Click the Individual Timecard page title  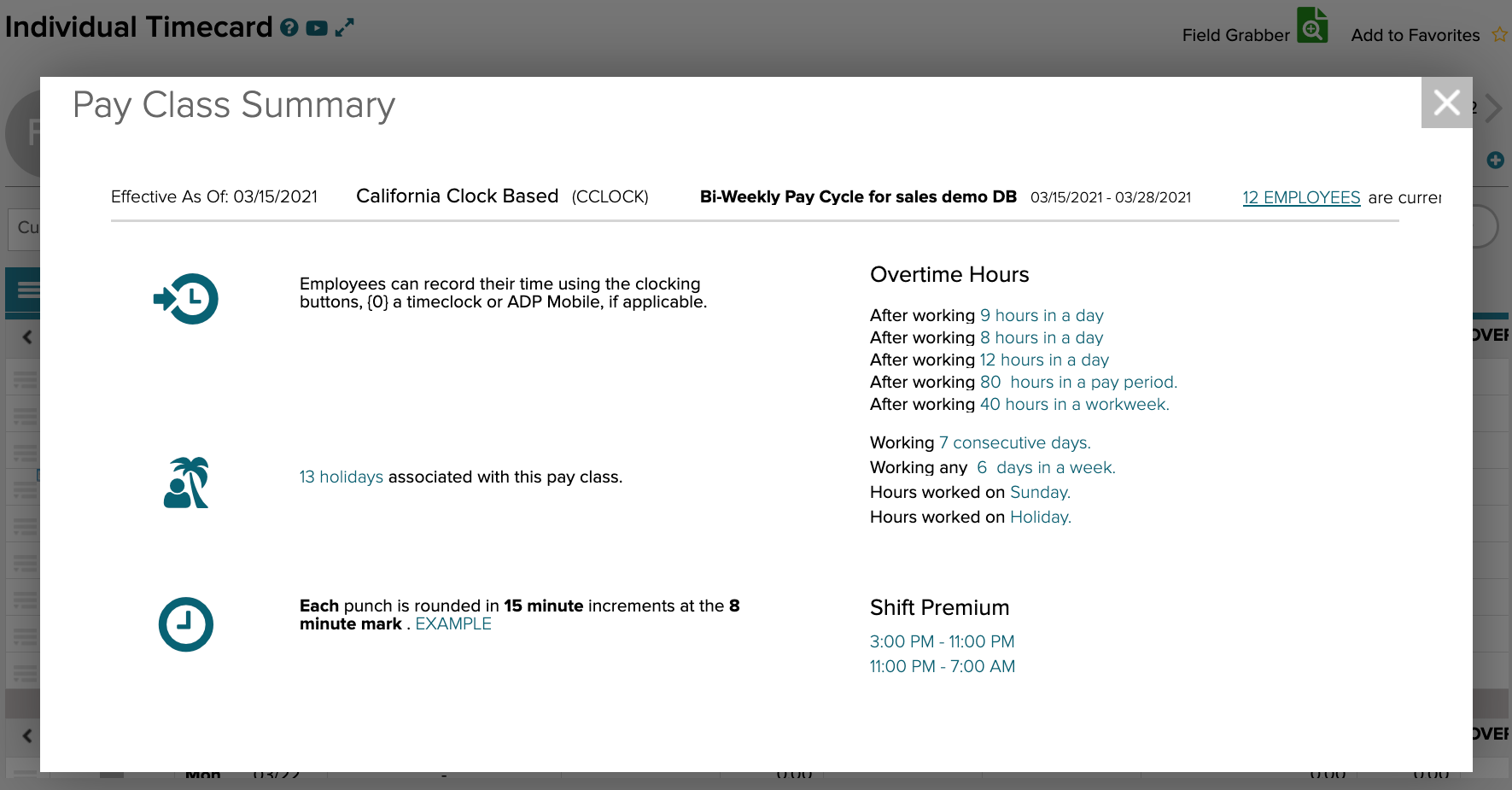138,27
